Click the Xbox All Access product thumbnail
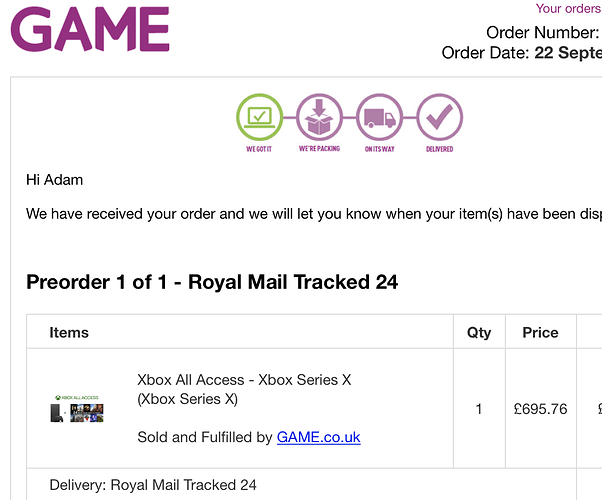The height and width of the screenshot is (500, 602). pyautogui.click(x=77, y=409)
